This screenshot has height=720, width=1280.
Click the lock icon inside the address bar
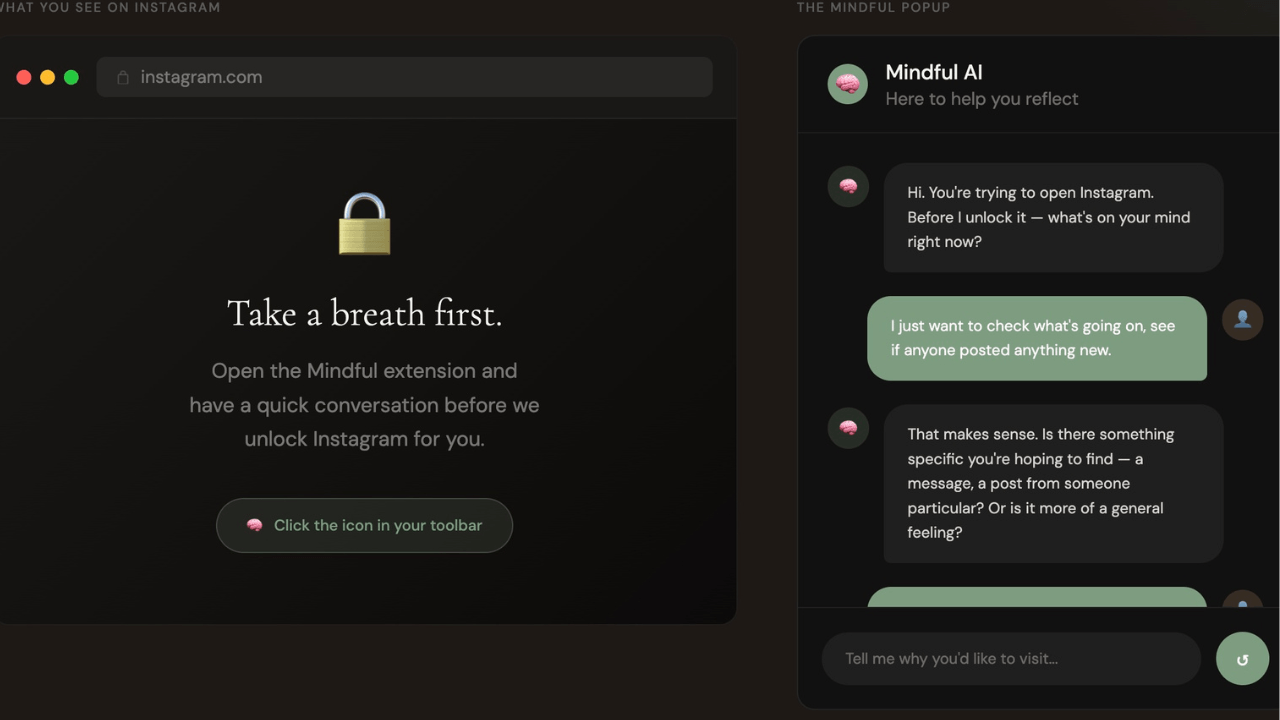click(x=122, y=76)
